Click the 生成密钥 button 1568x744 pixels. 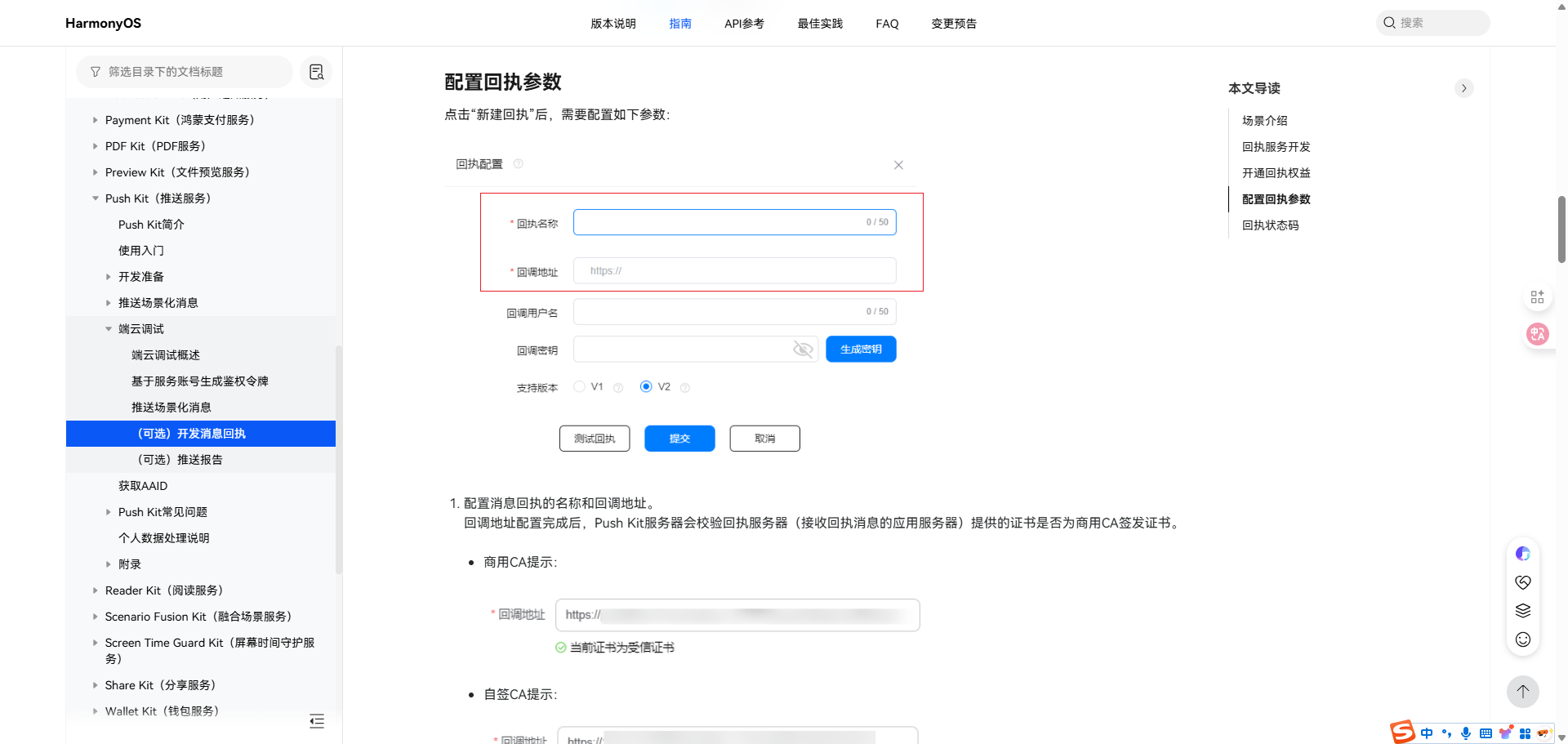(x=861, y=350)
